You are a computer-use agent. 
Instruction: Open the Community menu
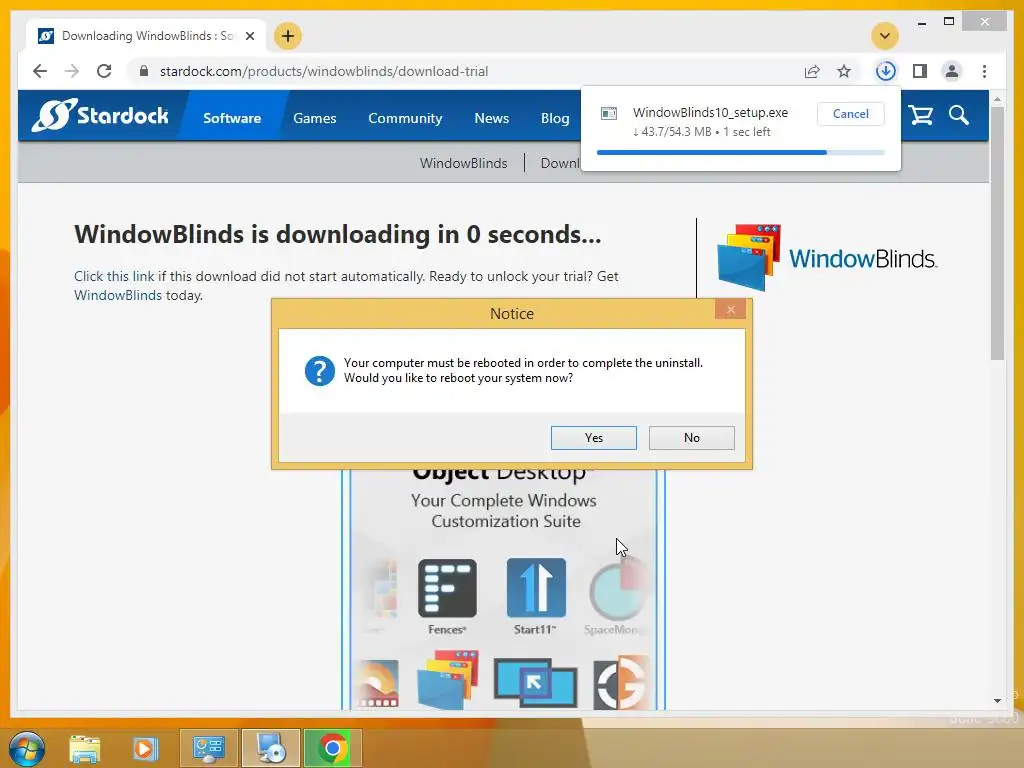click(405, 118)
